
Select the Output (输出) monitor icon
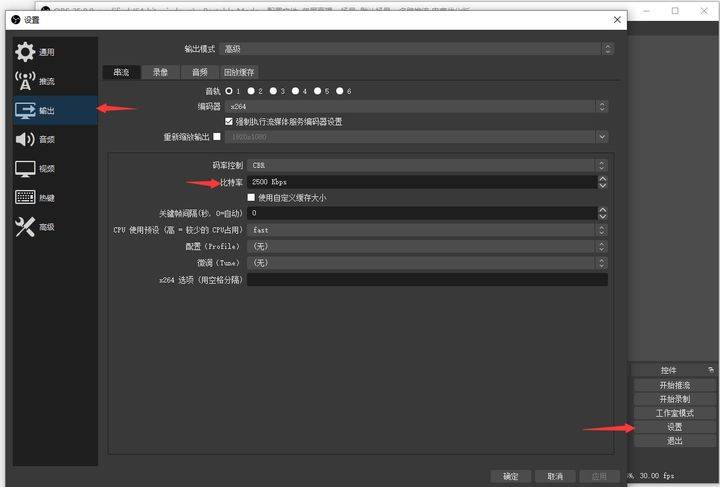coord(25,110)
